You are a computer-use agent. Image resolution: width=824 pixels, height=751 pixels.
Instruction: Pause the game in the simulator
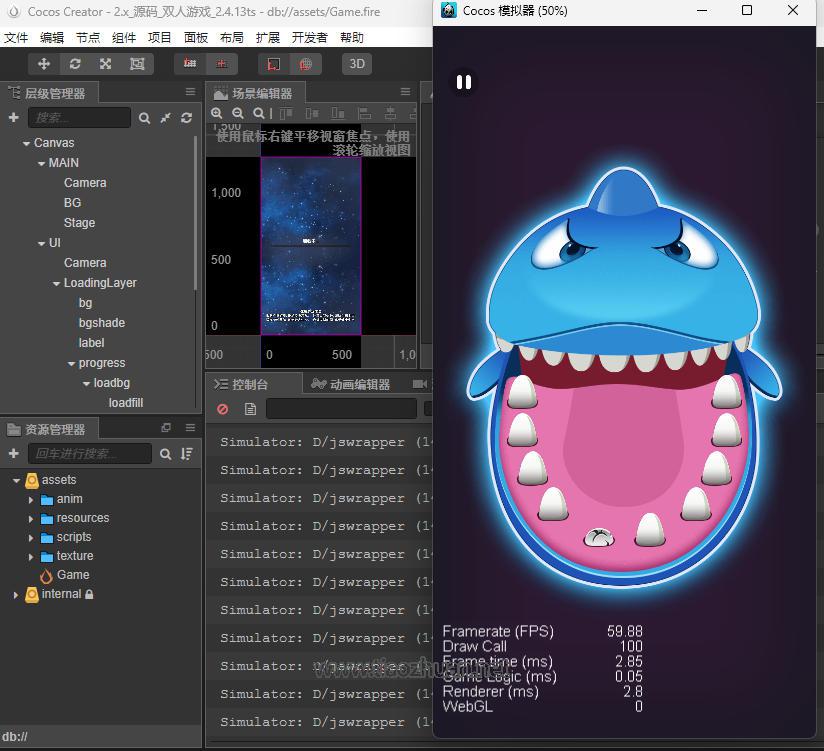point(463,82)
